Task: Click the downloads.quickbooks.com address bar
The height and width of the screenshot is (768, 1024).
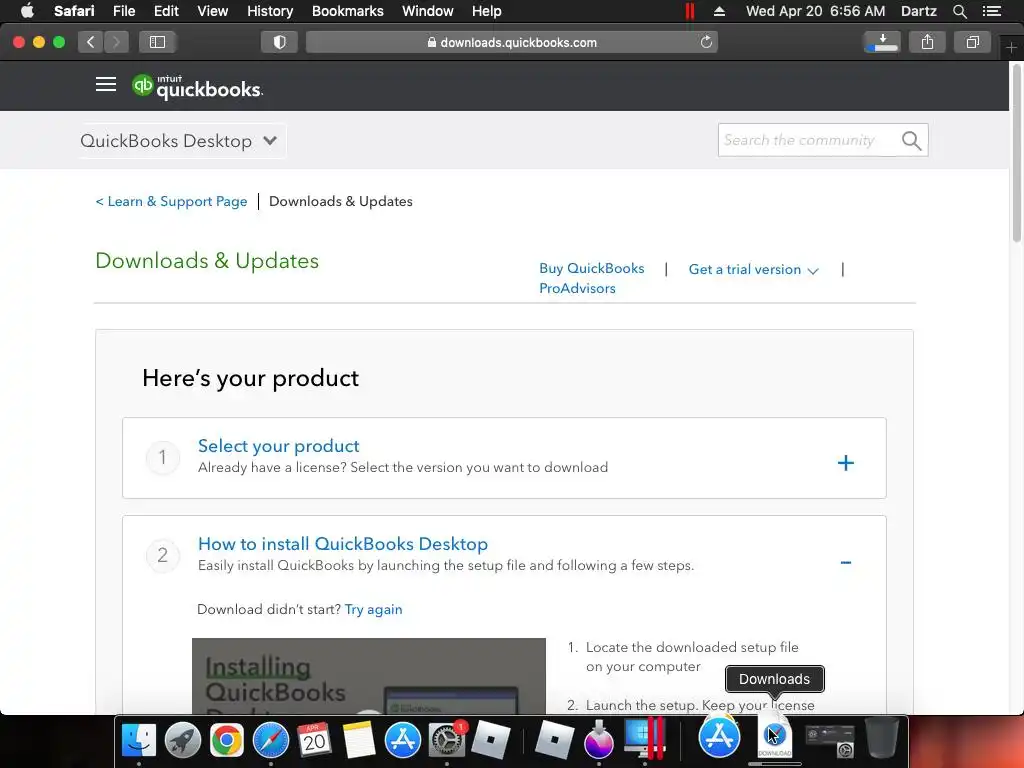Action: [x=511, y=42]
